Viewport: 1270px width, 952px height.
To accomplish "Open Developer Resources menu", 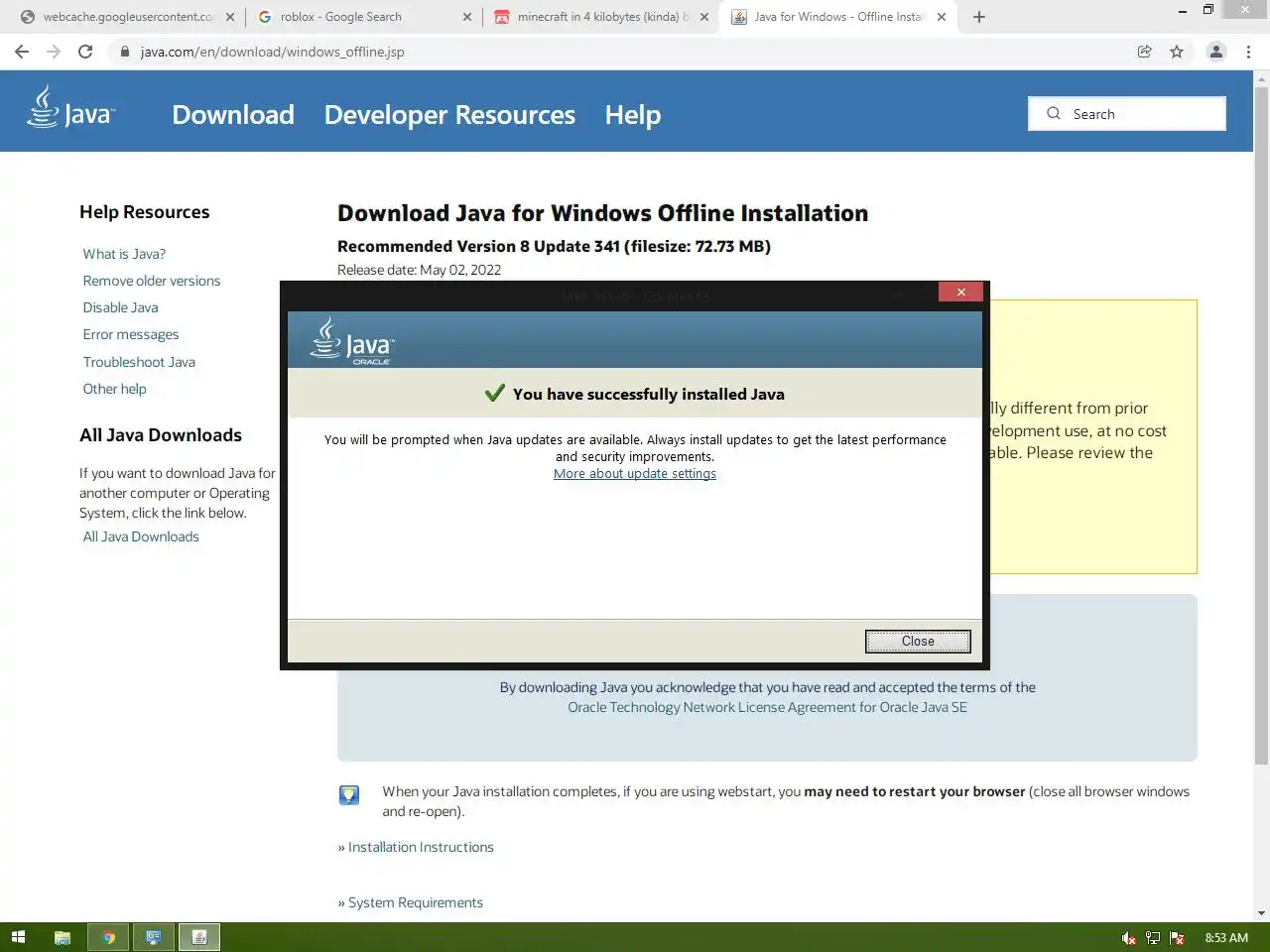I will [x=449, y=115].
